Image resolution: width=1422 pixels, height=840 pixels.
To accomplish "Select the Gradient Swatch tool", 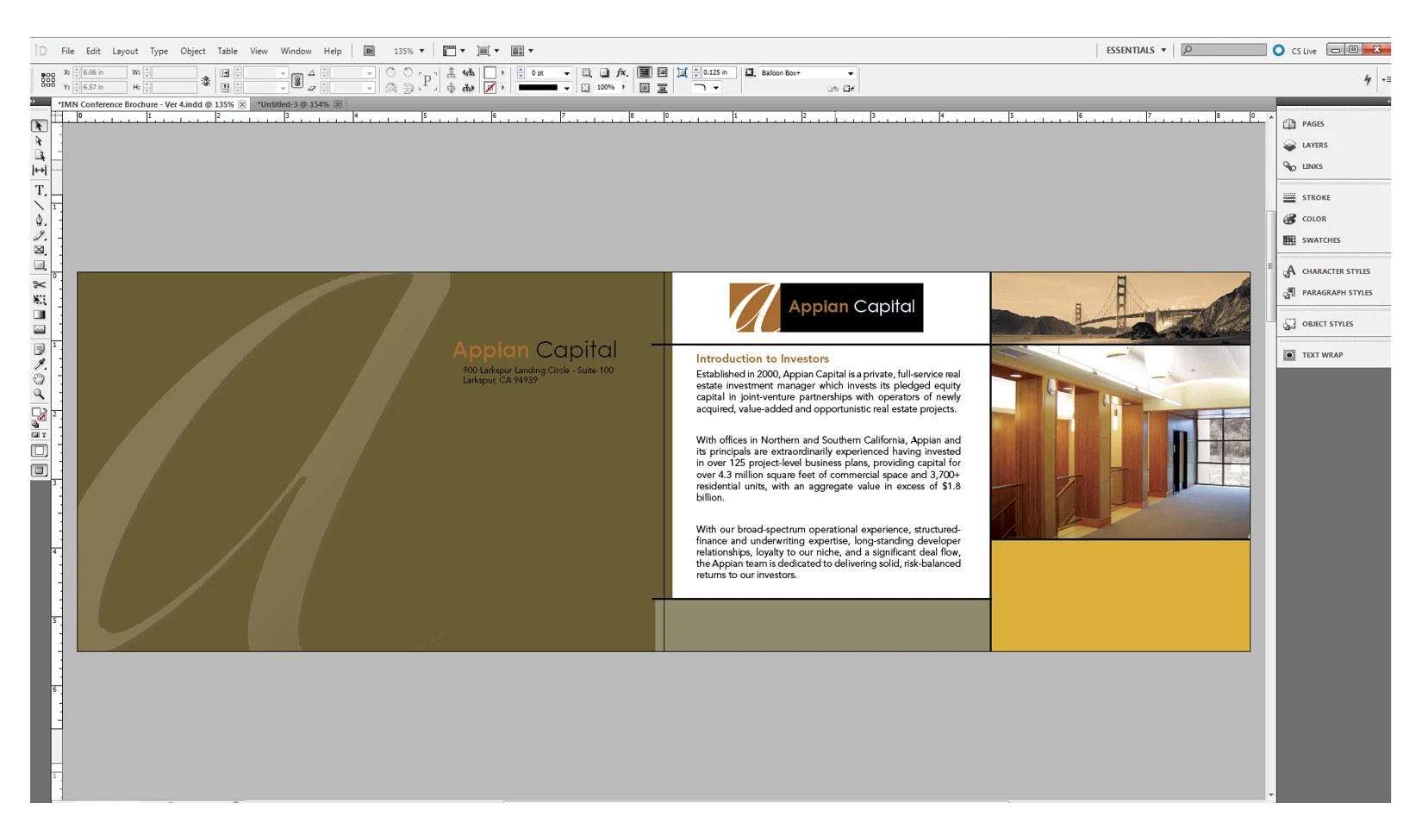I will (x=39, y=314).
